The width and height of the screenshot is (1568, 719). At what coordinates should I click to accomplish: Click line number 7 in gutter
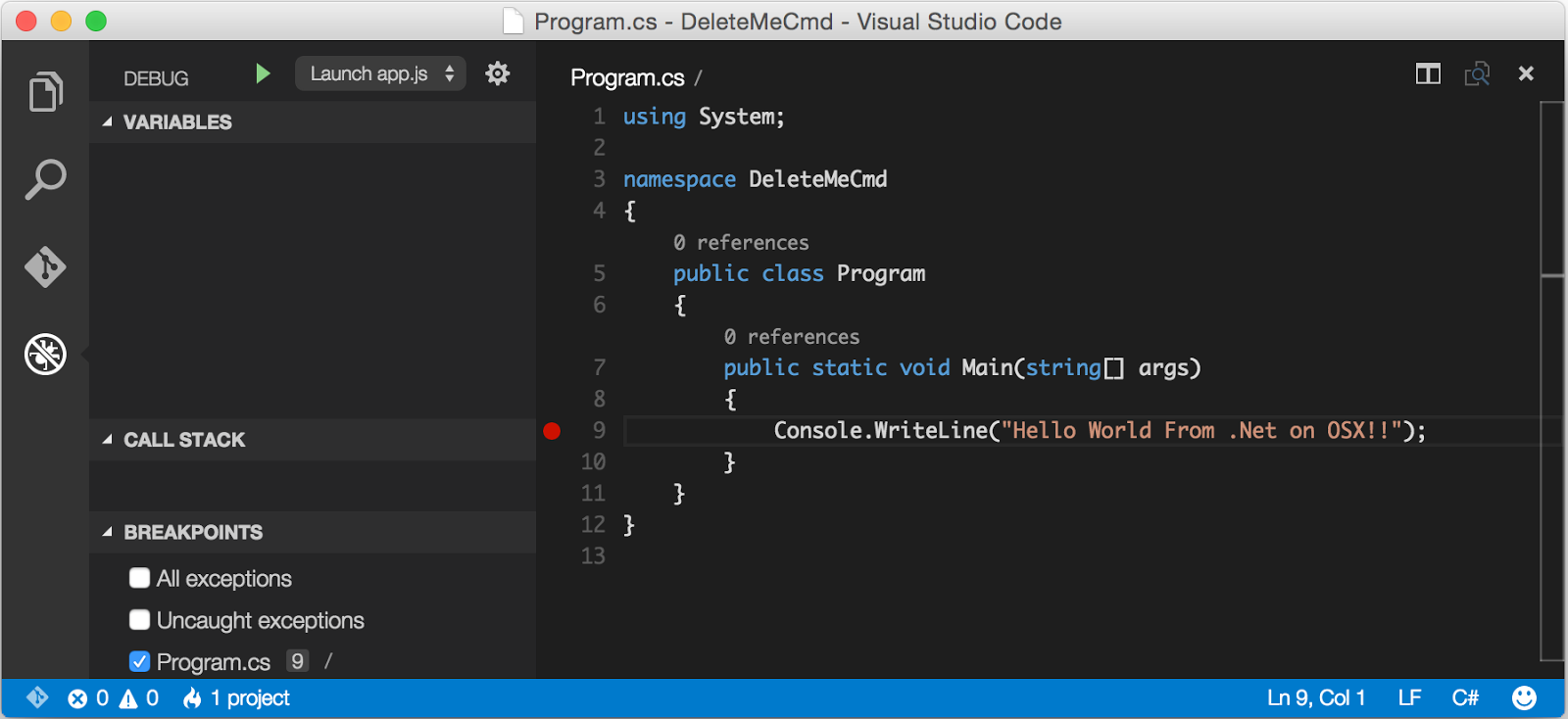click(x=599, y=367)
